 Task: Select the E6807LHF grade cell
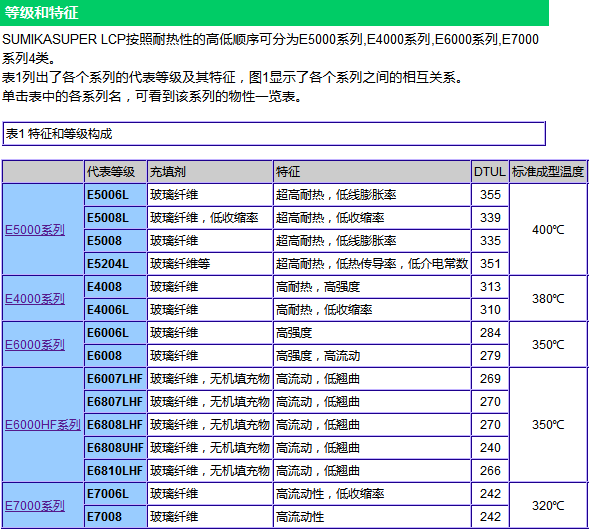[115, 402]
